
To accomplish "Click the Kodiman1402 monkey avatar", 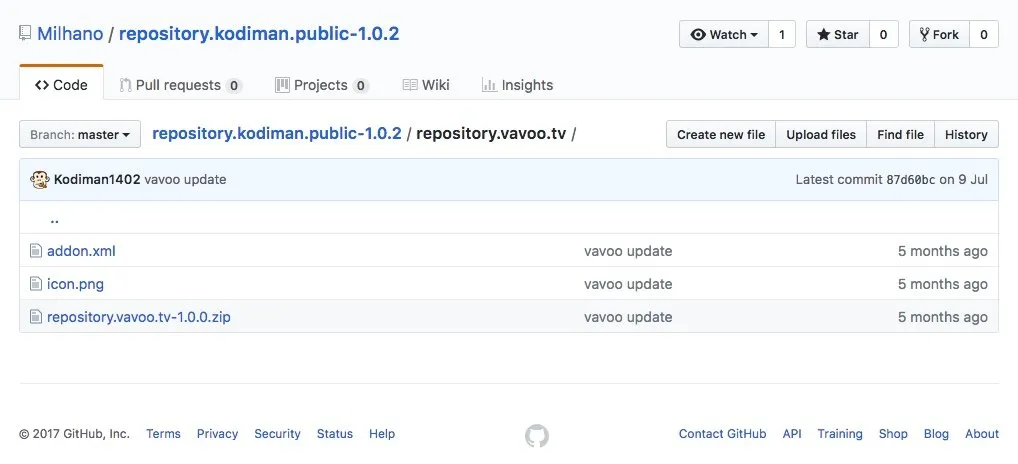I will point(40,180).
